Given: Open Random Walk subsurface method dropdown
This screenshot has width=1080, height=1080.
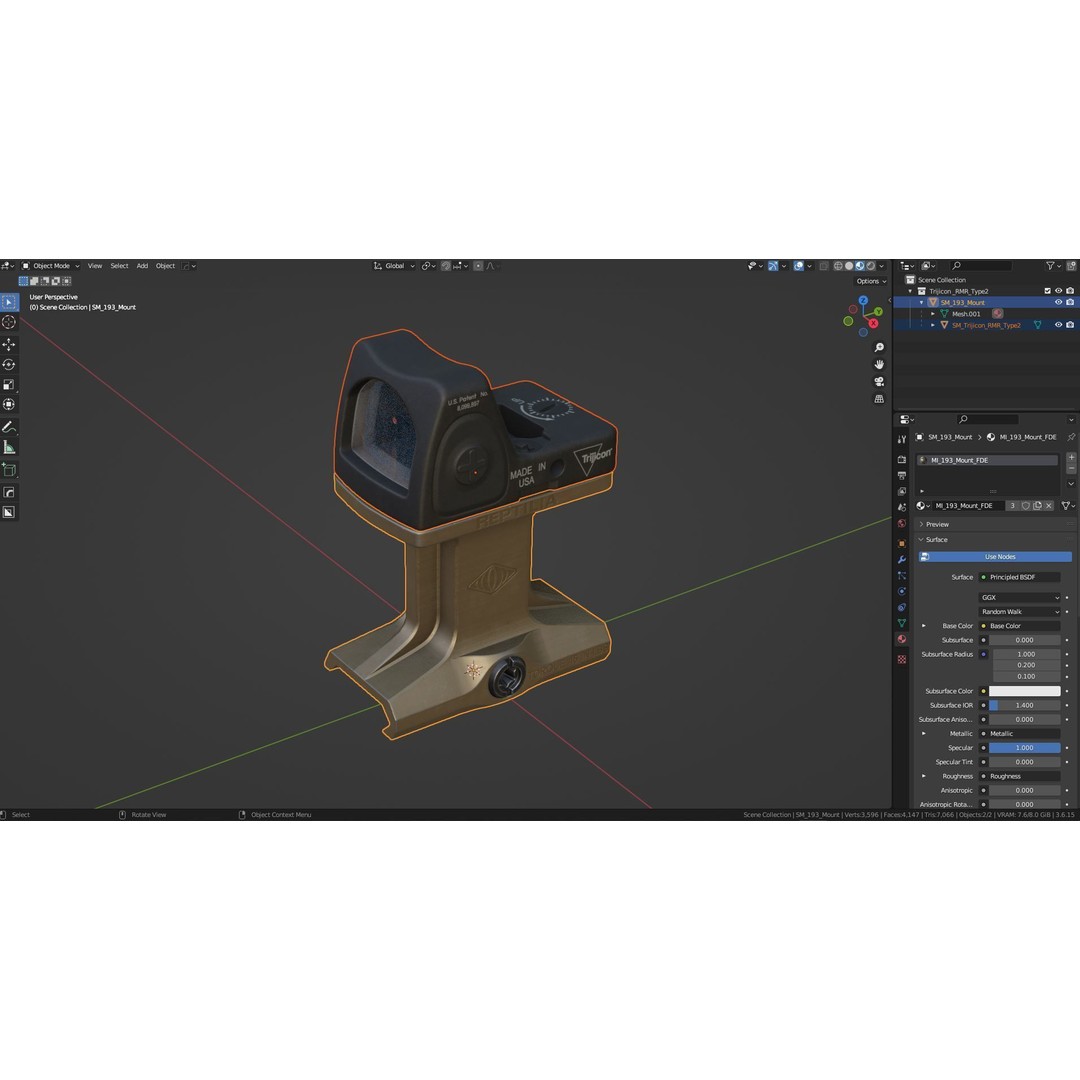Looking at the screenshot, I should 1019,612.
